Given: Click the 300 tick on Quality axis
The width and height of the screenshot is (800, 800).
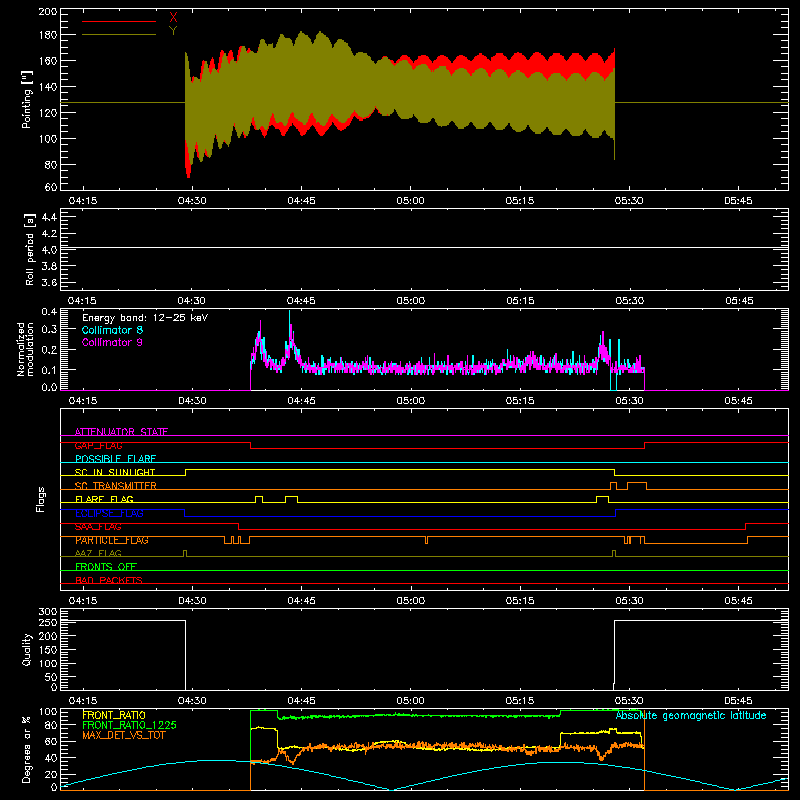Looking at the screenshot, I should [x=48, y=612].
